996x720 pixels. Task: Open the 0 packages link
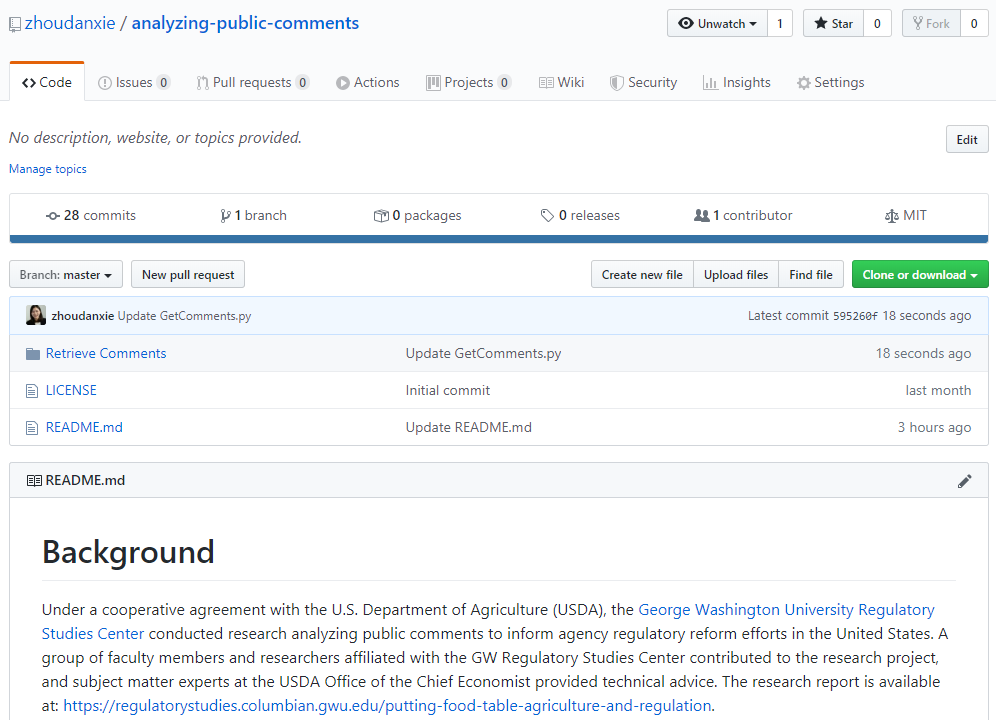pyautogui.click(x=417, y=216)
